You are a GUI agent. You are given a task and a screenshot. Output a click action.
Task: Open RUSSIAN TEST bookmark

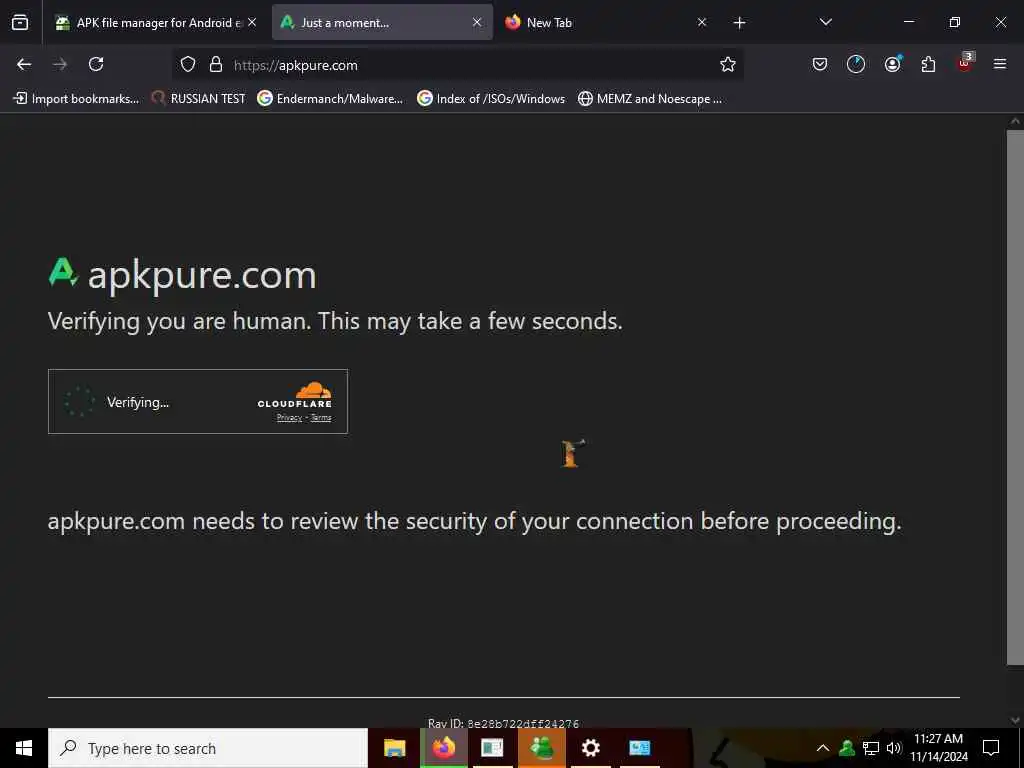coord(199,99)
